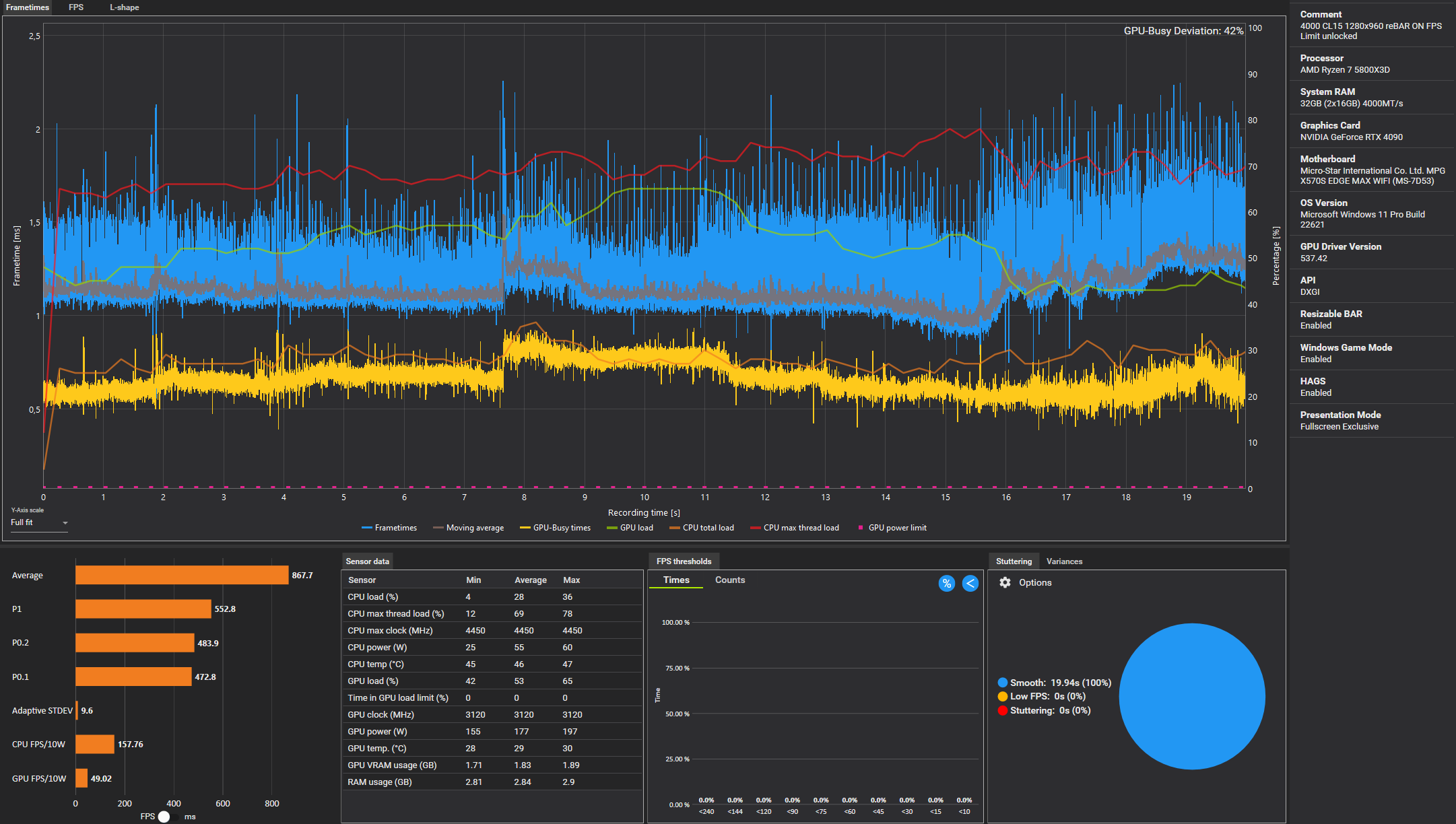1456x824 pixels.
Task: Switch to the FPS tab
Action: pyautogui.click(x=76, y=7)
